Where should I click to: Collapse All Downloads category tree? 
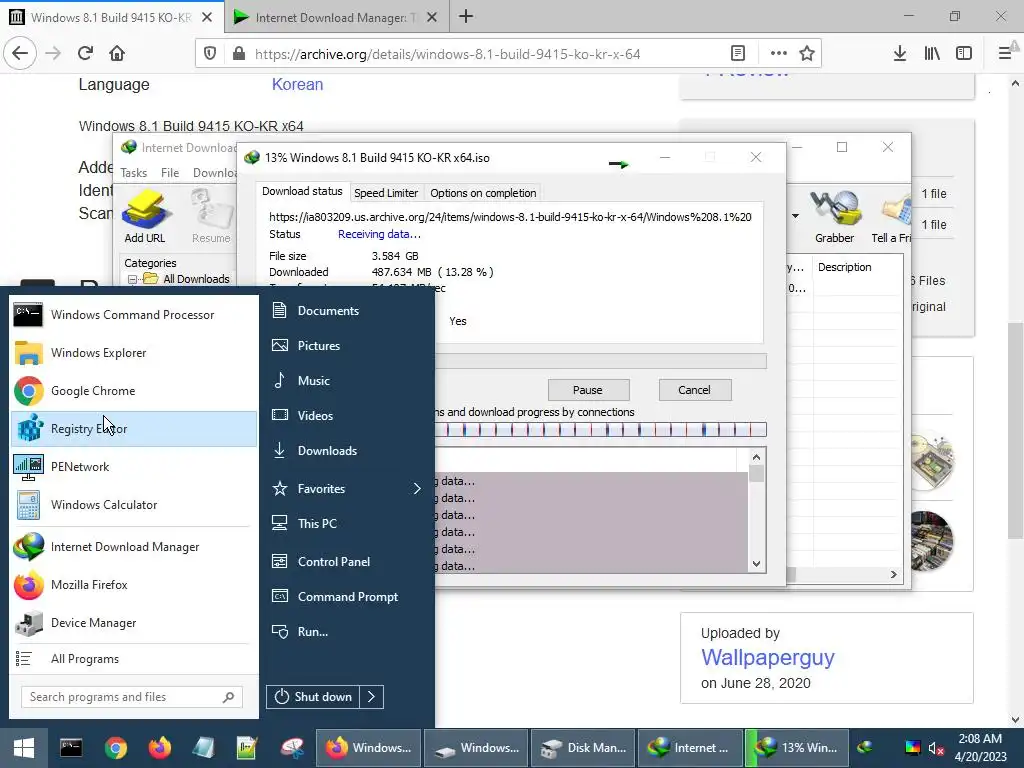132,279
